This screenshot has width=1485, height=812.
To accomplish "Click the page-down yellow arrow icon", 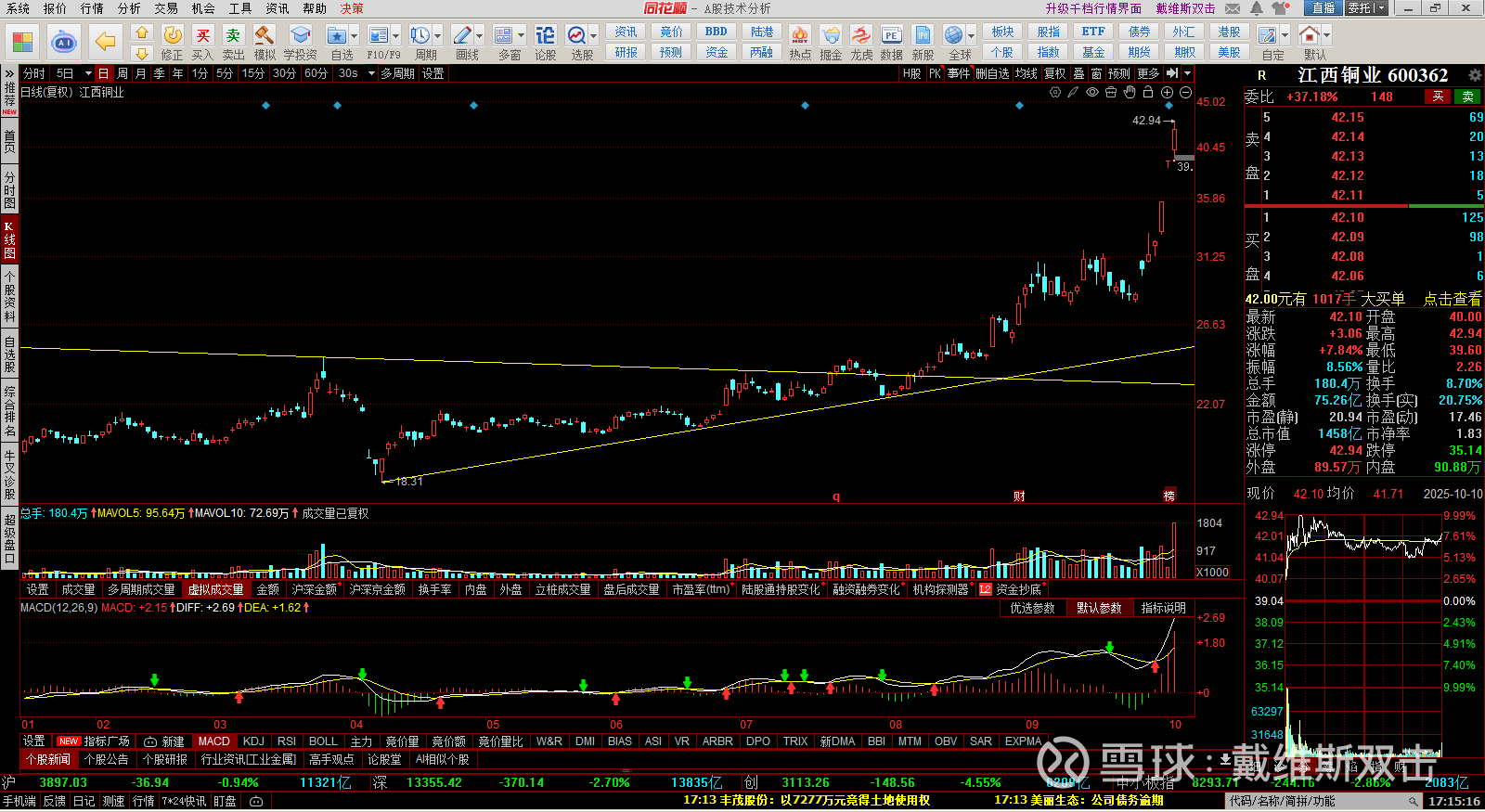I will point(141,53).
